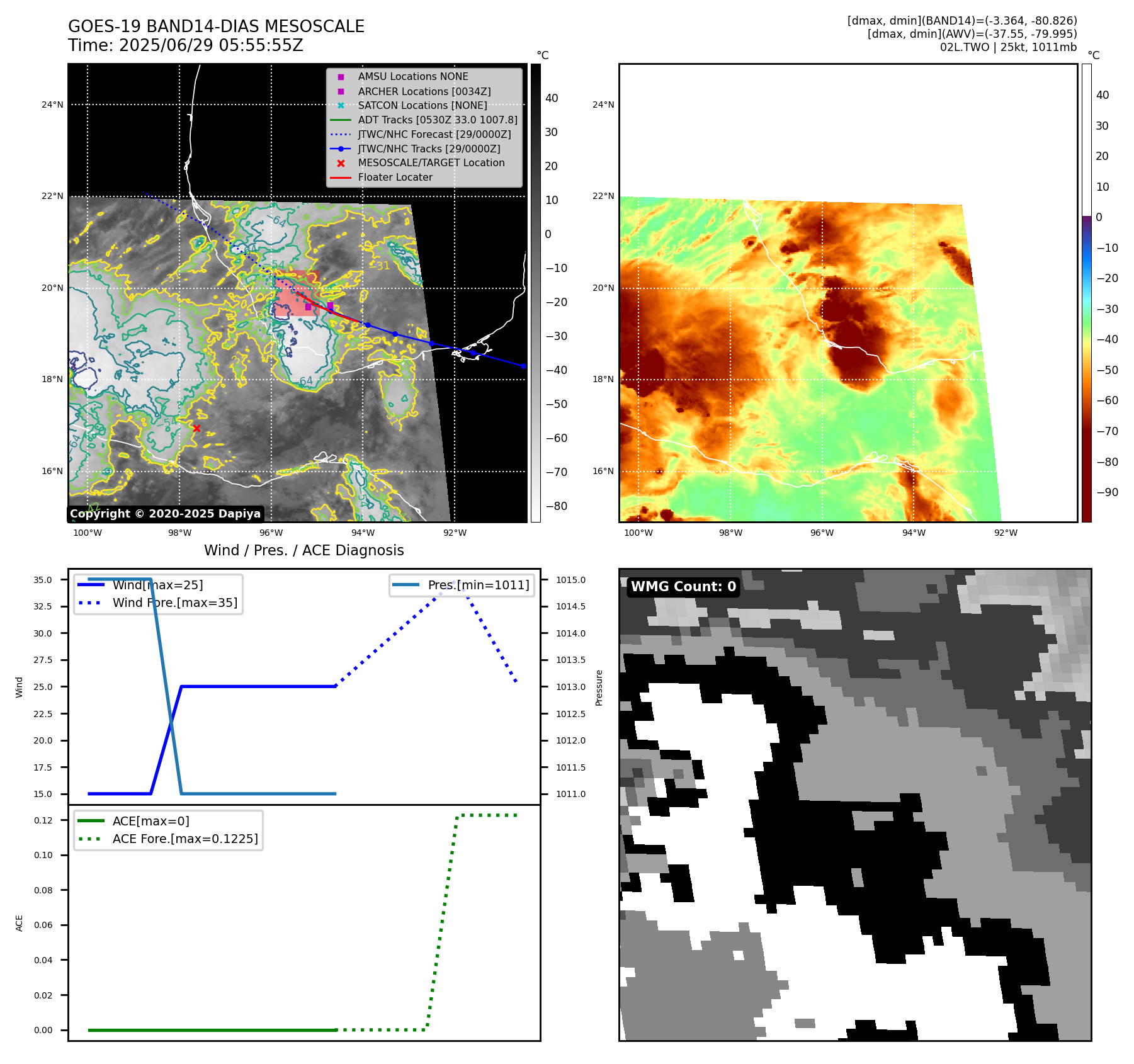The width and height of the screenshot is (1134, 1064).
Task: Click the red X MESOSCALE/TARGET legend marker
Action: tap(341, 163)
